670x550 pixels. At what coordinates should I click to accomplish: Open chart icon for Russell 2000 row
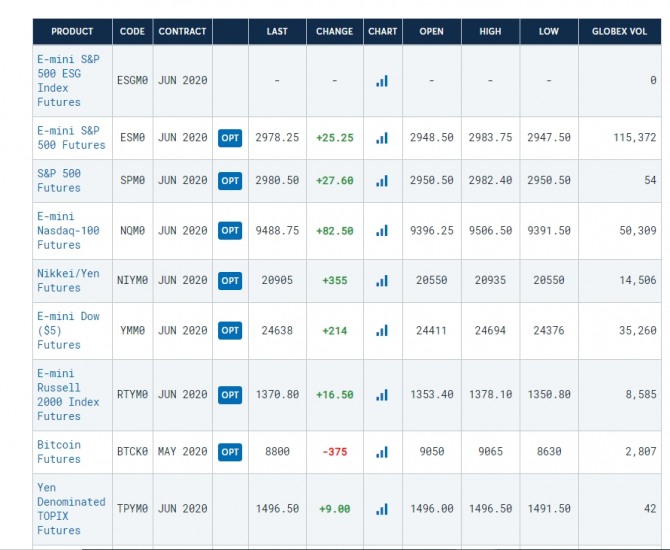(382, 395)
